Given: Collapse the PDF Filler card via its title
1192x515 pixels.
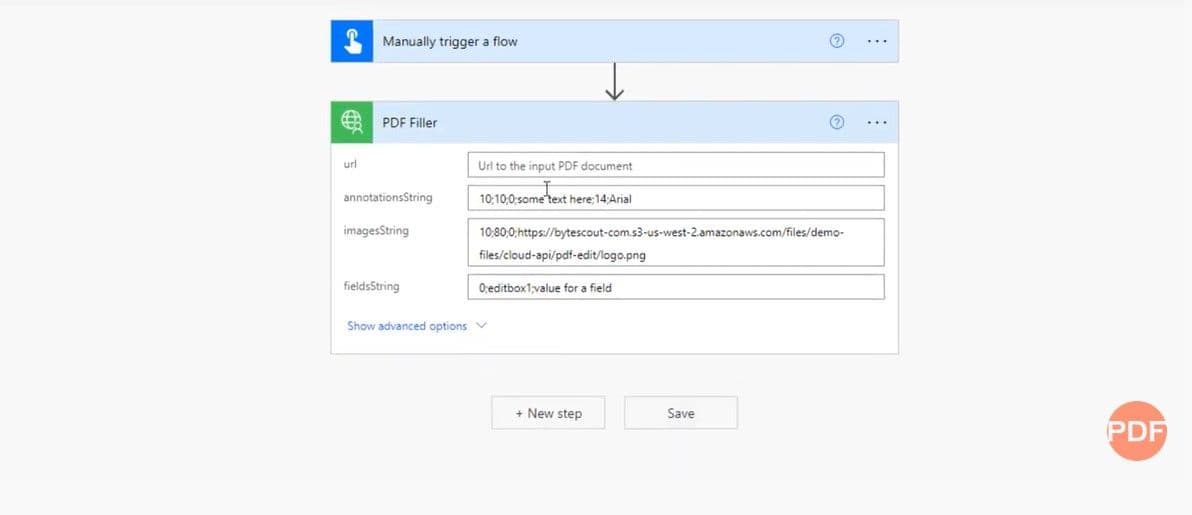Looking at the screenshot, I should pos(410,123).
